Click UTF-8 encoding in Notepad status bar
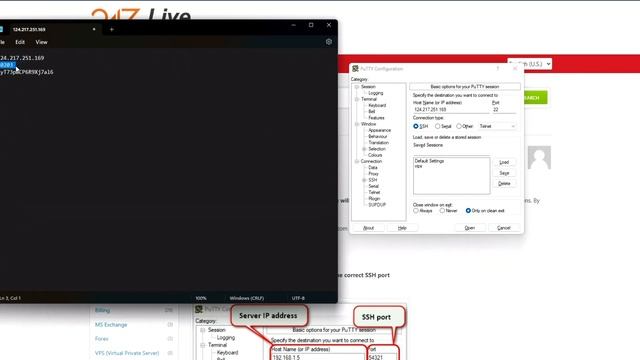This screenshot has width=640, height=360. [x=298, y=298]
